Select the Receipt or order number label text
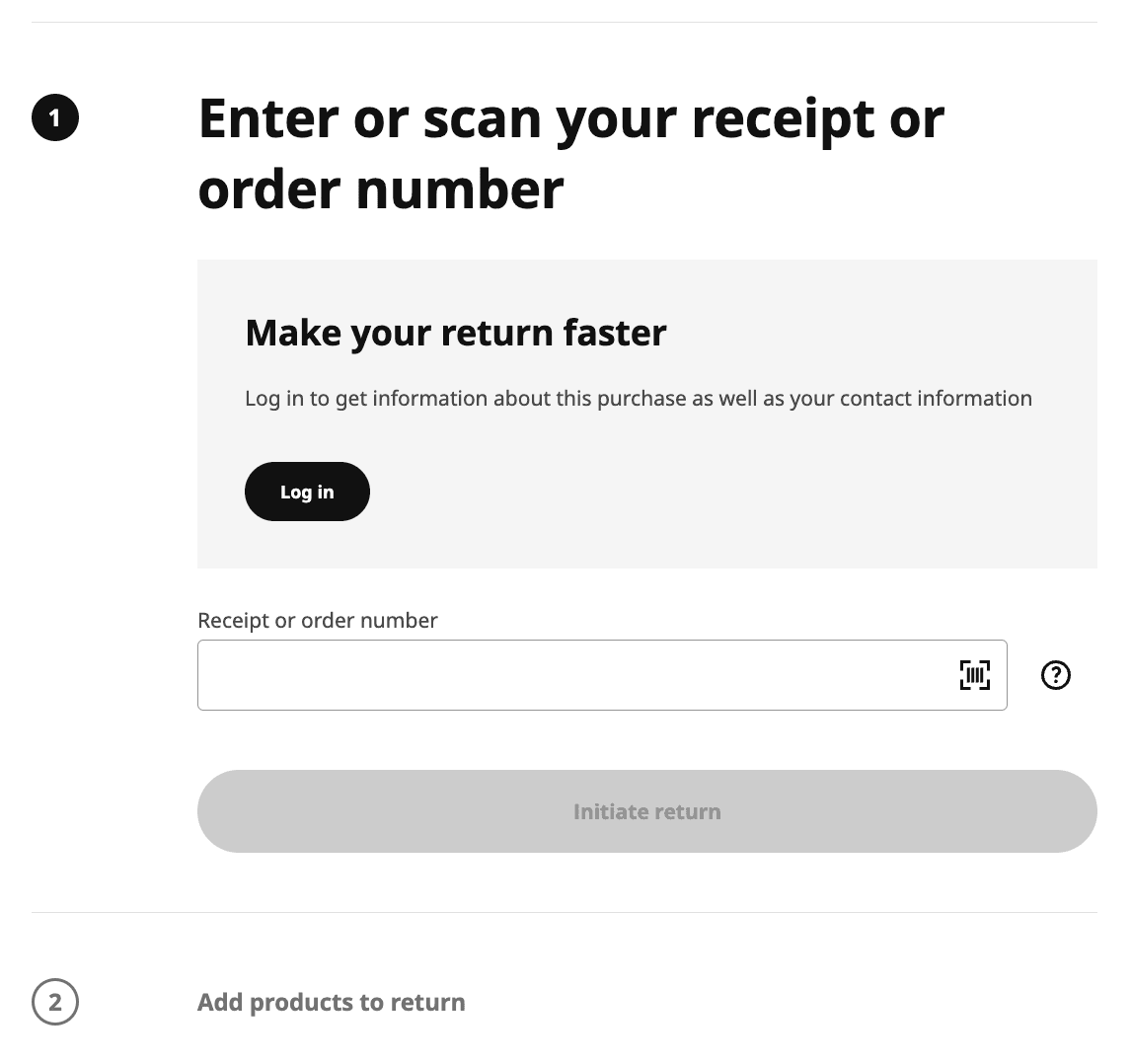 click(x=317, y=620)
